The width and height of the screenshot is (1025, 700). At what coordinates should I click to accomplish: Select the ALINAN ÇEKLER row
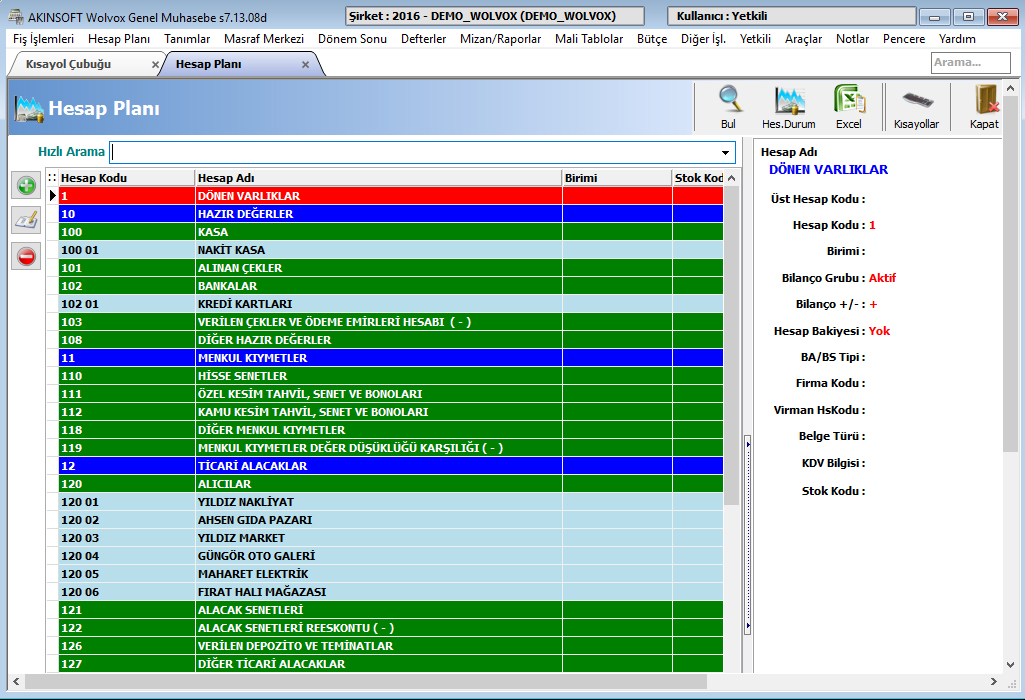(391, 268)
